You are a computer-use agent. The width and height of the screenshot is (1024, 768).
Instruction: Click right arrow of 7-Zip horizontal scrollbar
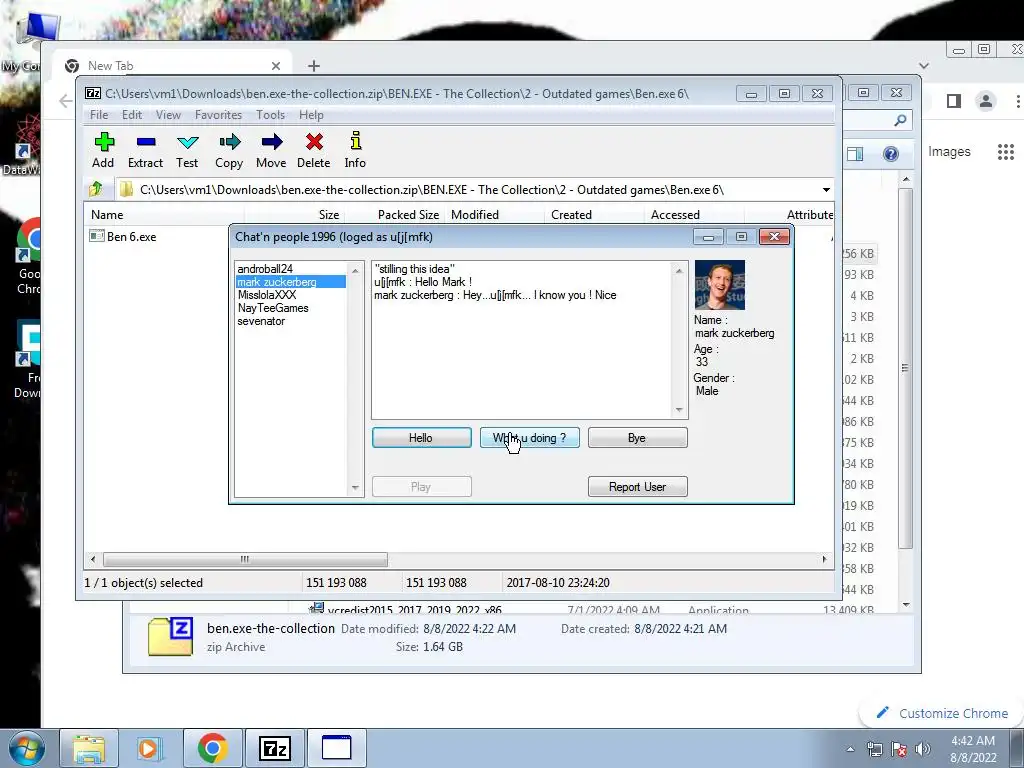tap(824, 560)
